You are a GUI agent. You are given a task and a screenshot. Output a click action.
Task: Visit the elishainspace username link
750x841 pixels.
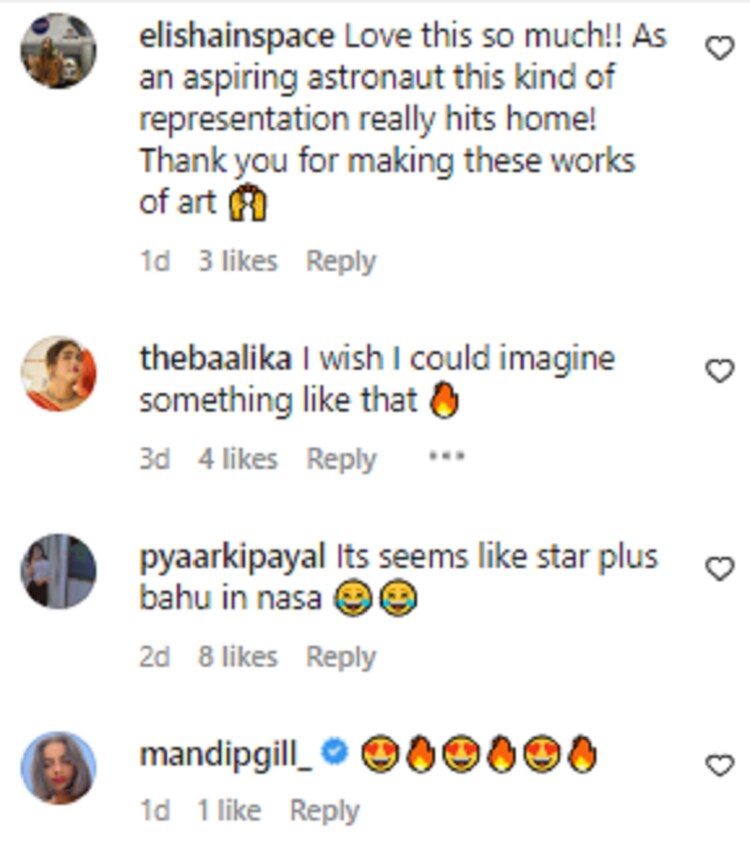point(237,36)
